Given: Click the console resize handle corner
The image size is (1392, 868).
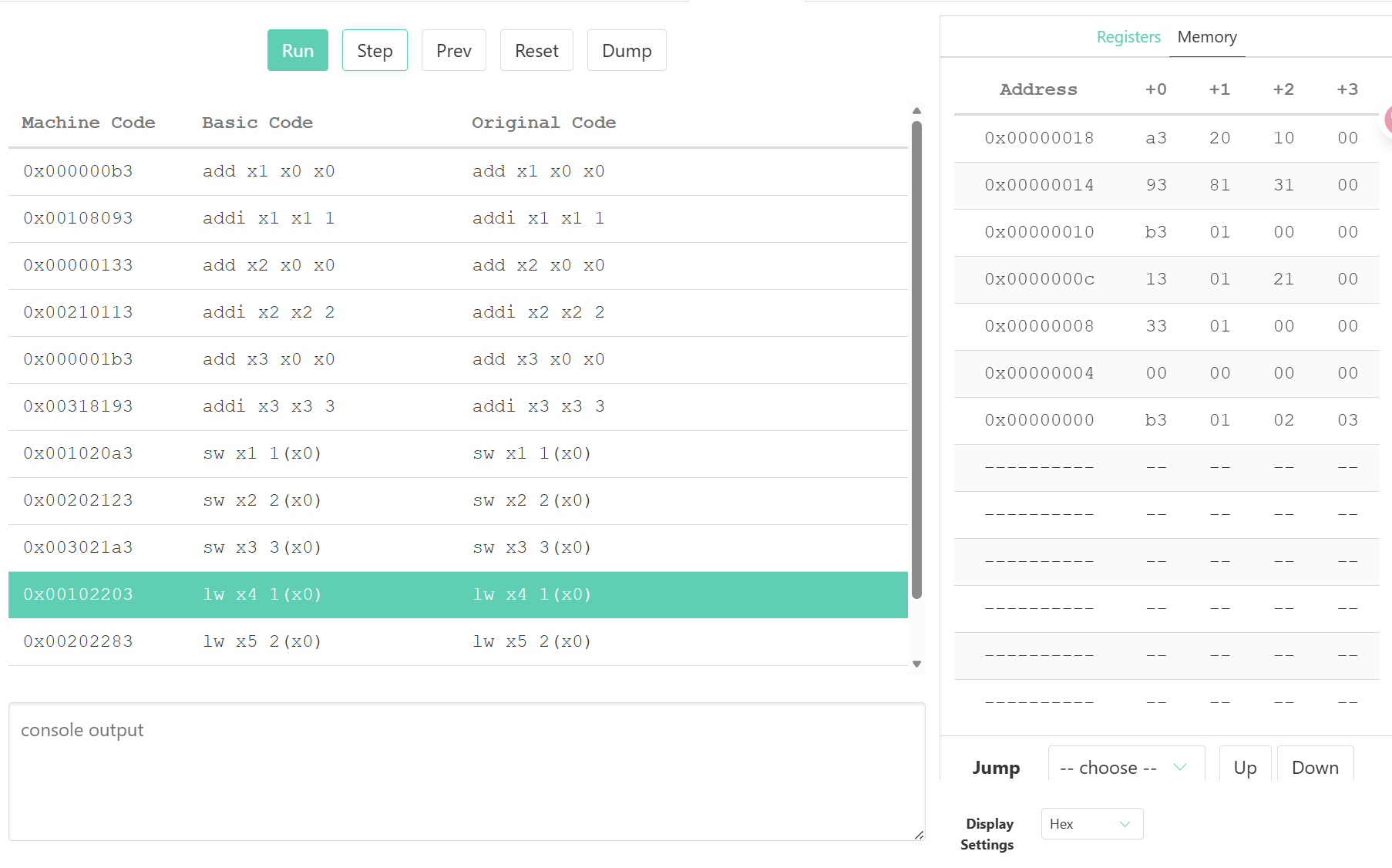Looking at the screenshot, I should (919, 835).
